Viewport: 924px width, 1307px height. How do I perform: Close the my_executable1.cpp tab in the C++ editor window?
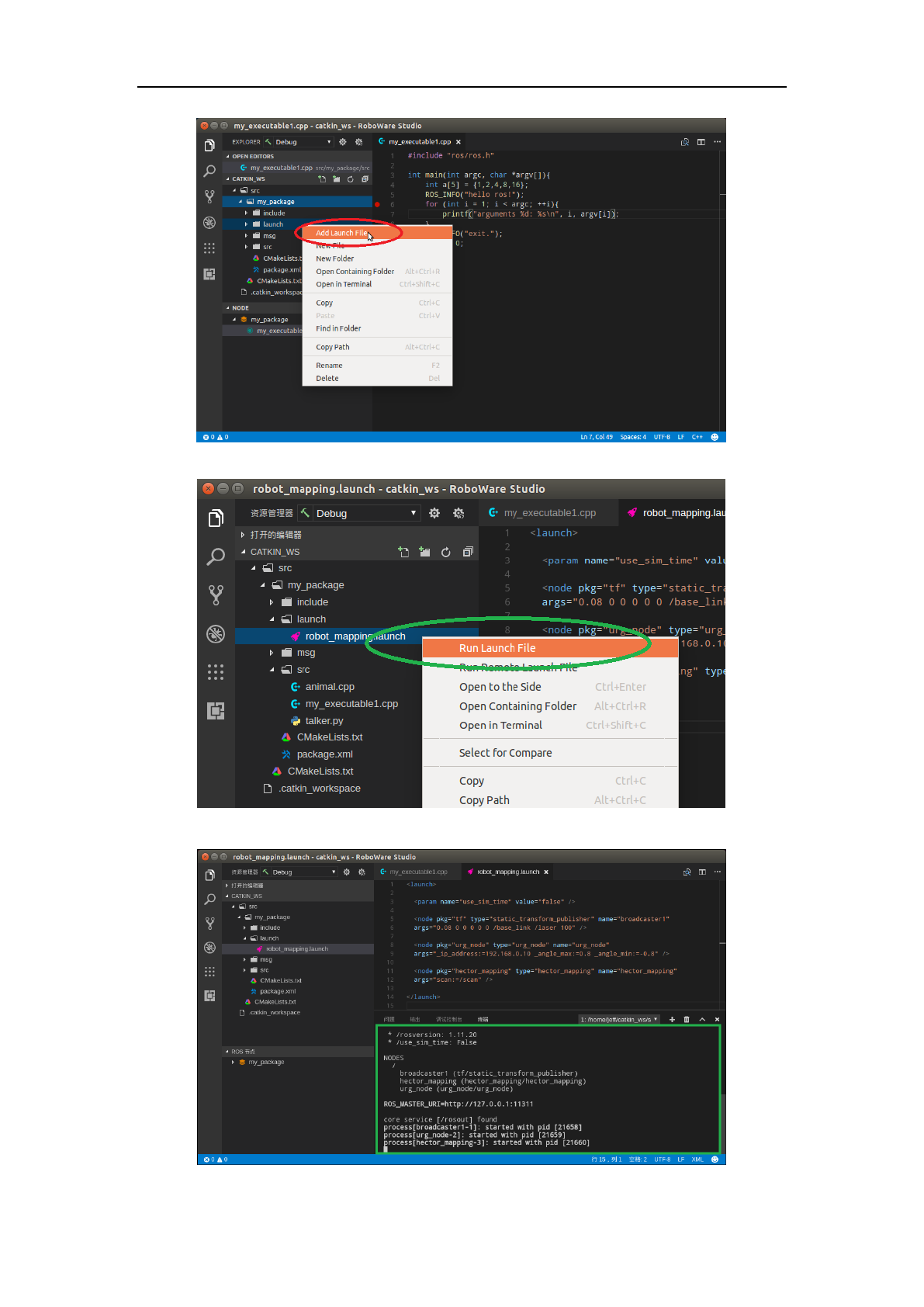pos(459,142)
